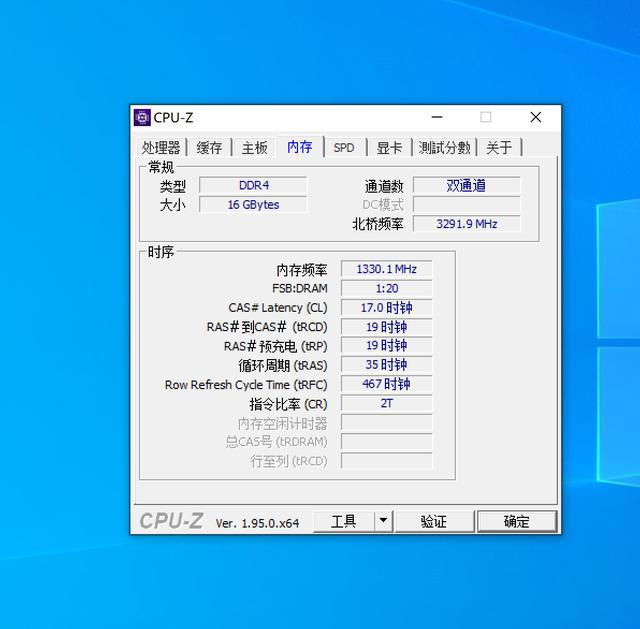Click the CAS# Latency (CL) label
The height and width of the screenshot is (629, 640).
[278, 308]
